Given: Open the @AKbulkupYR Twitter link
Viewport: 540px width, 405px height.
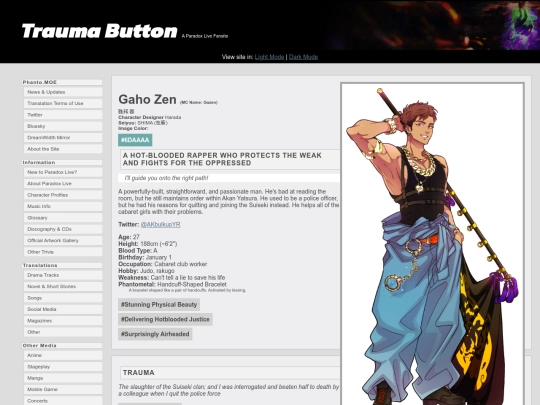Looking at the screenshot, I should click(x=160, y=225).
